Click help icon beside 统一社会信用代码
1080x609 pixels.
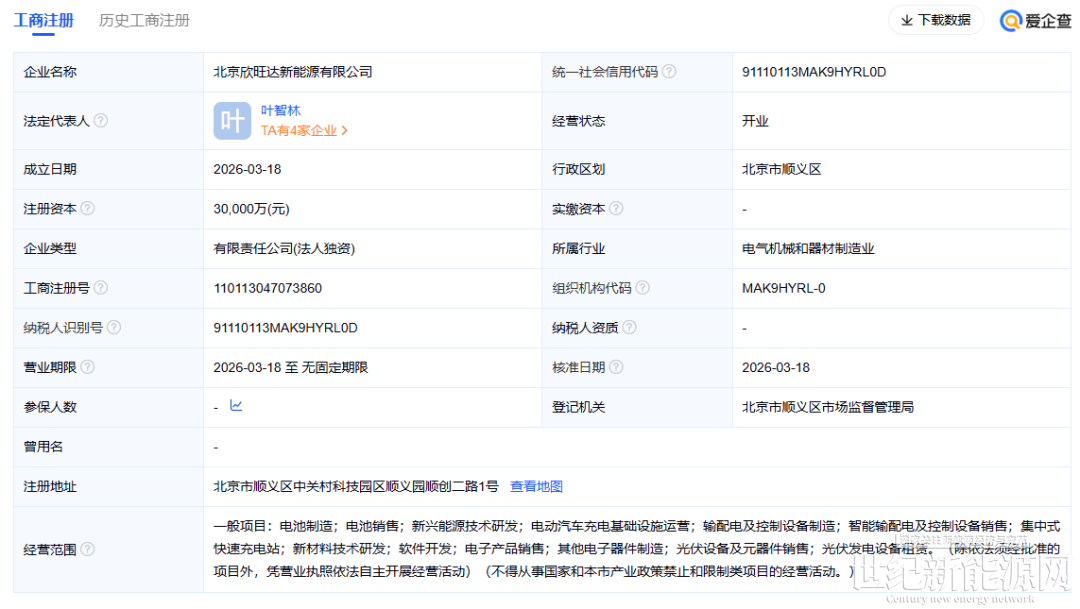tap(669, 72)
